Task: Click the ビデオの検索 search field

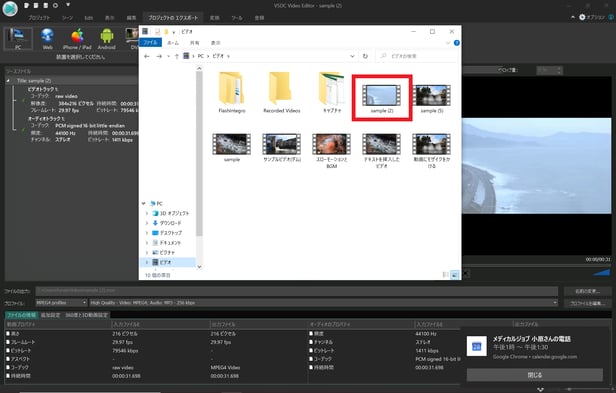Action: point(417,56)
